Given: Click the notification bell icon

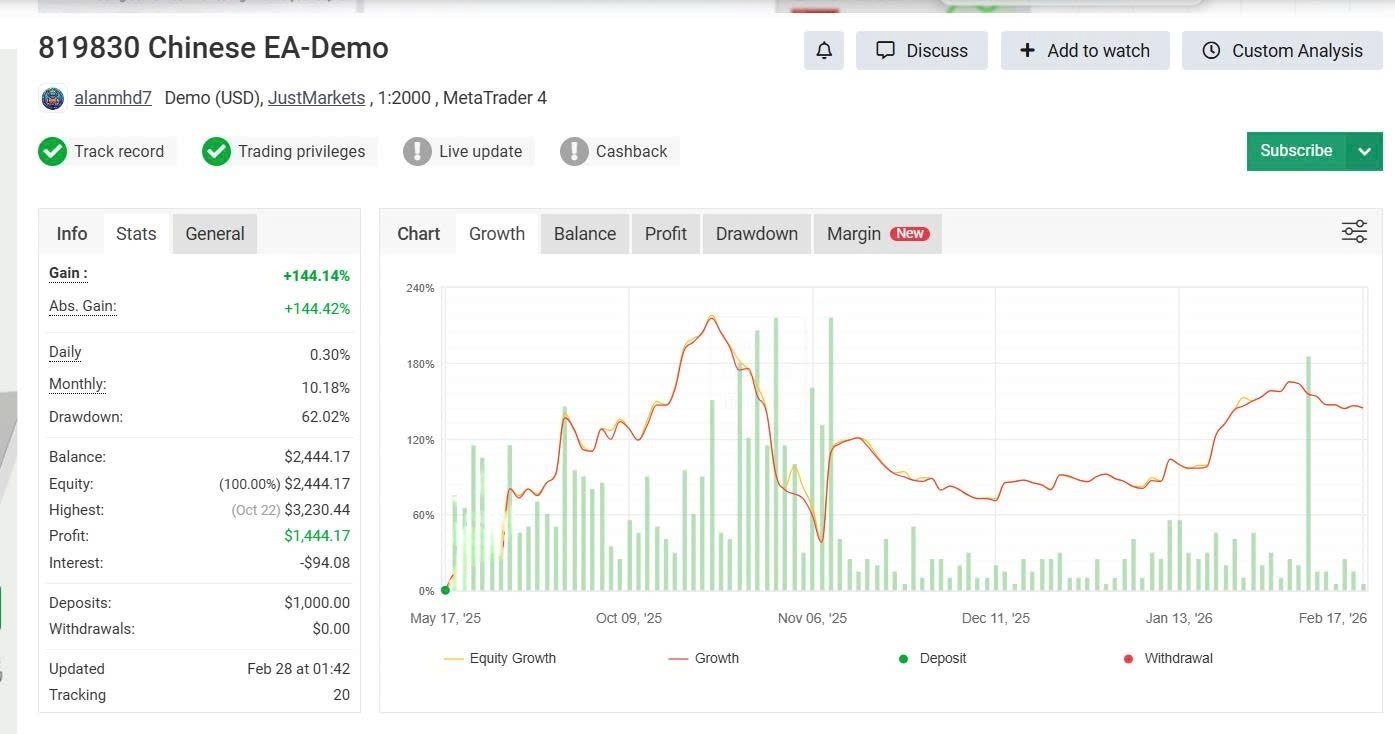Looking at the screenshot, I should 823,51.
